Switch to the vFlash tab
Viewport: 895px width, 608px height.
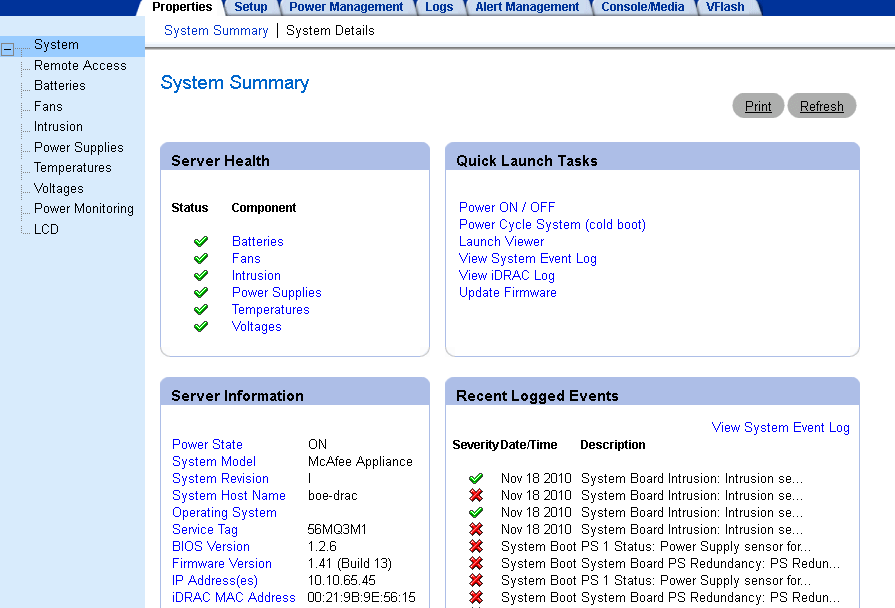click(x=725, y=7)
